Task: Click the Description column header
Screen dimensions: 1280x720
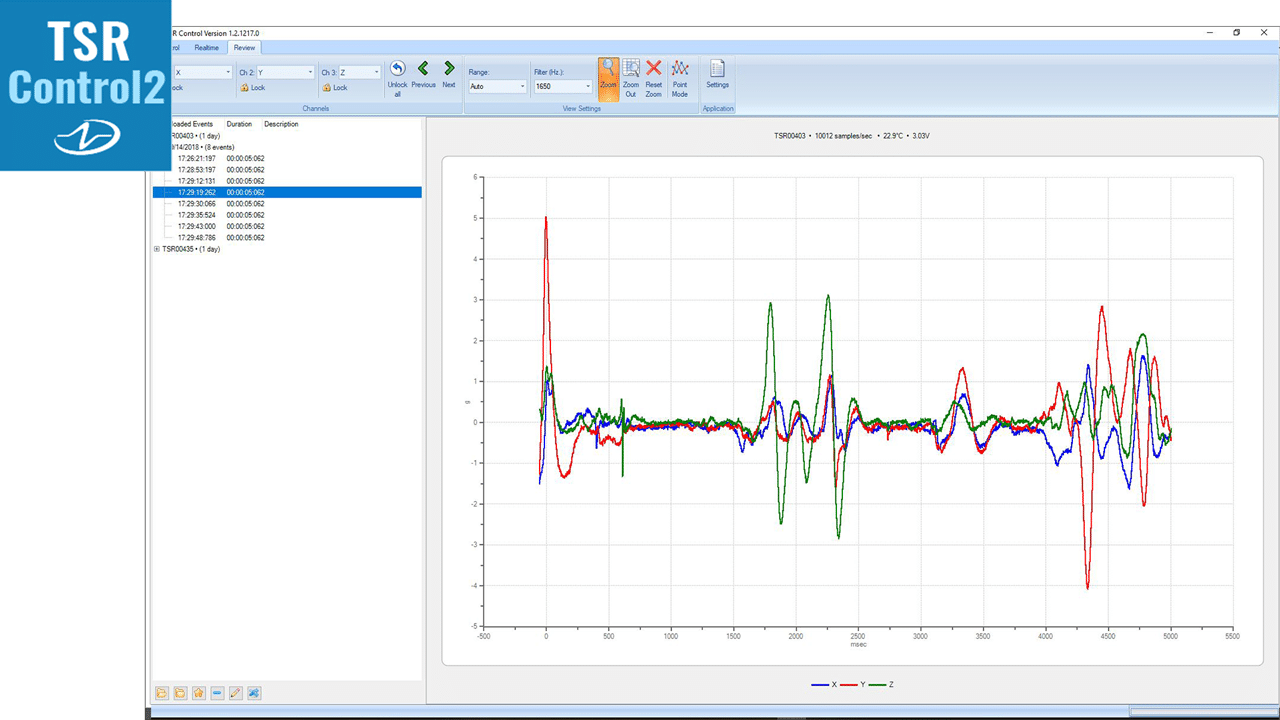Action: (281, 124)
